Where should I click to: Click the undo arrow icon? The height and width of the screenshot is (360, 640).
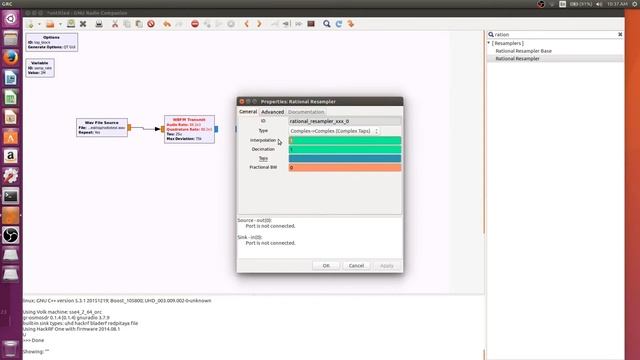click(167, 24)
